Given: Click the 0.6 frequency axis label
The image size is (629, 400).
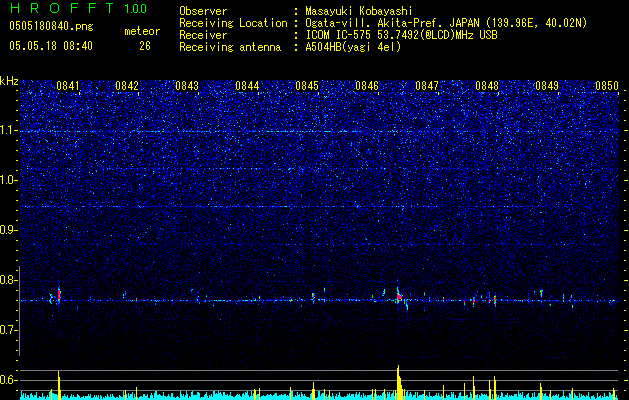Looking at the screenshot, I should point(8,380).
